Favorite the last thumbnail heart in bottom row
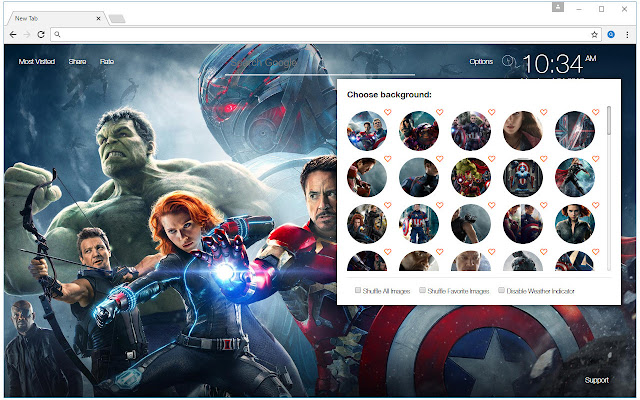The width and height of the screenshot is (640, 400). (x=596, y=252)
